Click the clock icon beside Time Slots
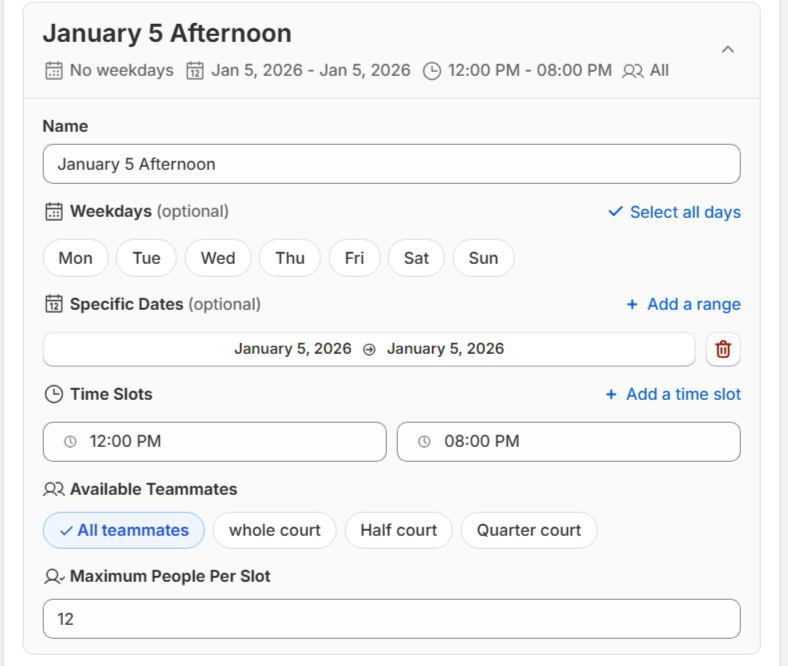788x666 pixels. (54, 394)
